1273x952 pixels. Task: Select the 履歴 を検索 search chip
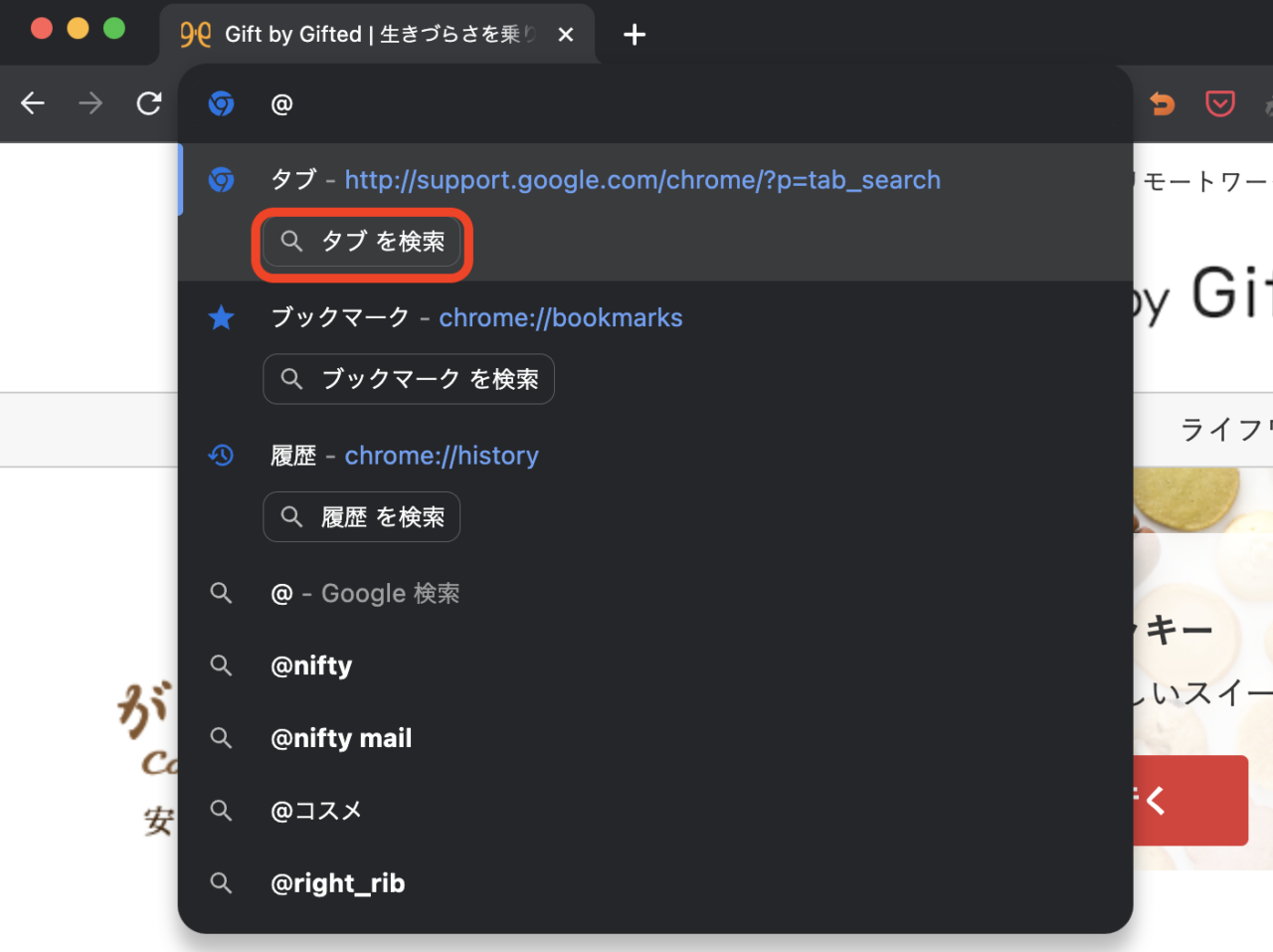click(x=361, y=516)
